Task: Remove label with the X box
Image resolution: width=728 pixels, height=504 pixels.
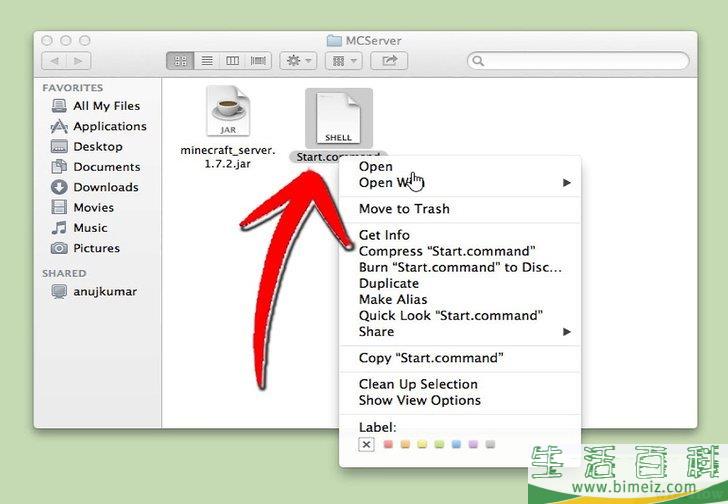Action: pos(366,445)
